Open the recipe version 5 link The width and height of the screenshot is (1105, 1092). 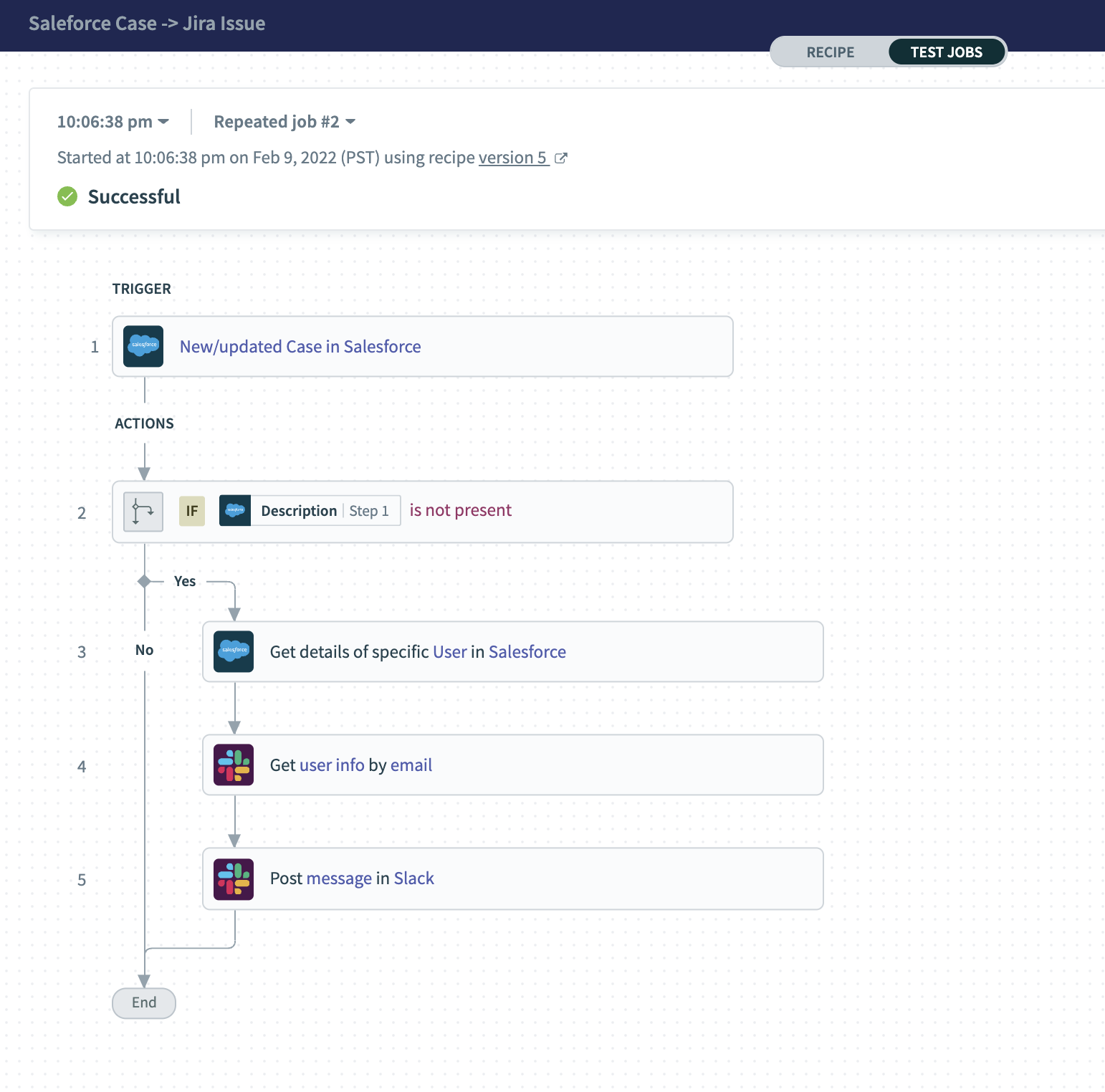pyautogui.click(x=512, y=158)
